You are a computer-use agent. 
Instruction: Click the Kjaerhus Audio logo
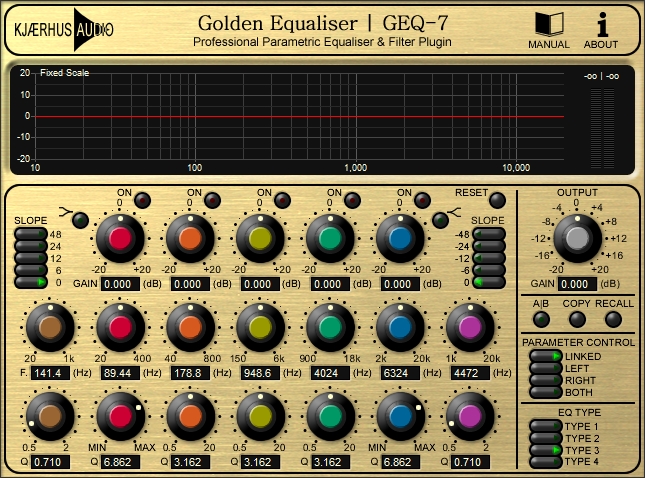point(64,30)
